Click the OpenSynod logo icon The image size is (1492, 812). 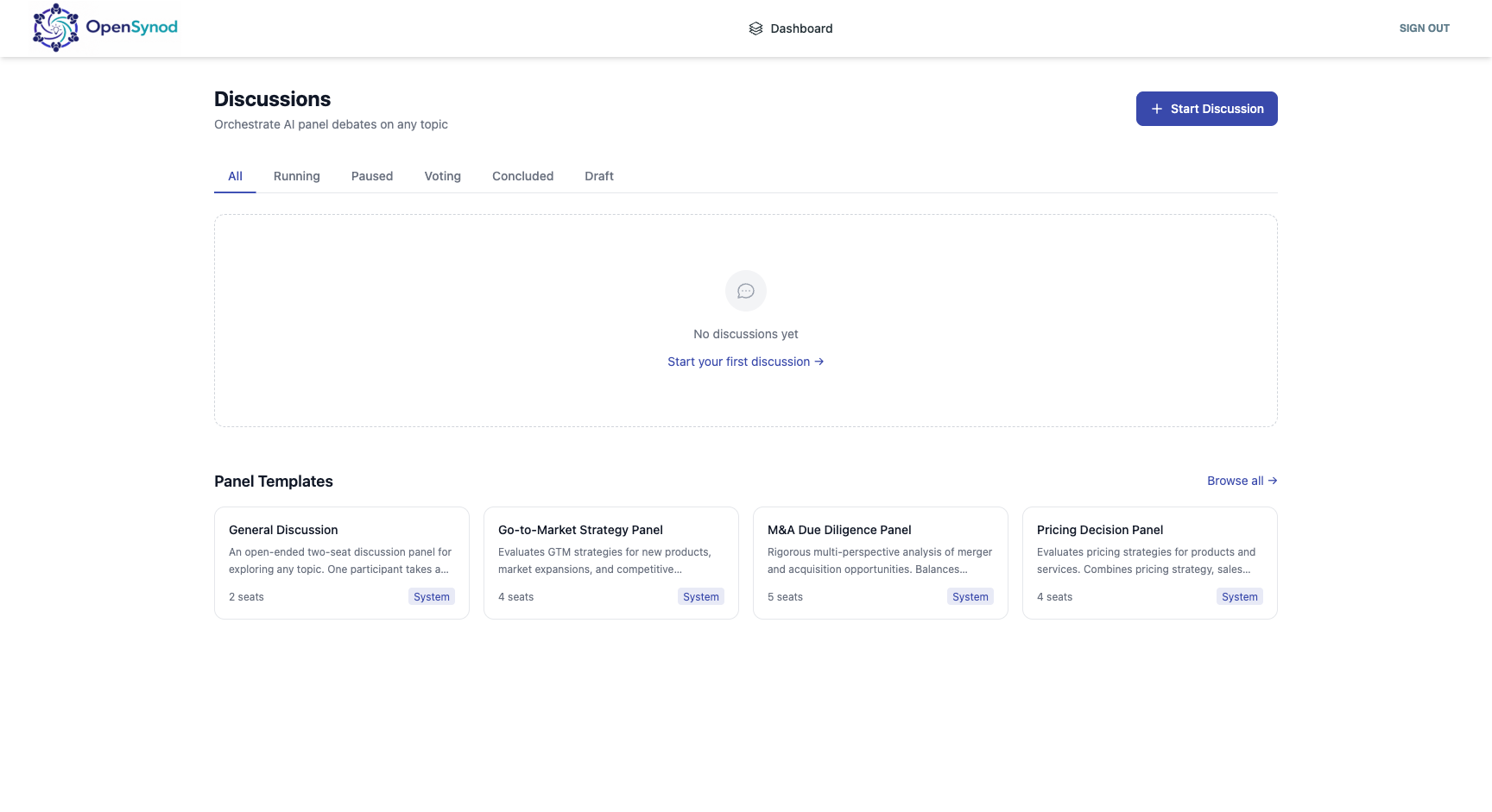56,28
